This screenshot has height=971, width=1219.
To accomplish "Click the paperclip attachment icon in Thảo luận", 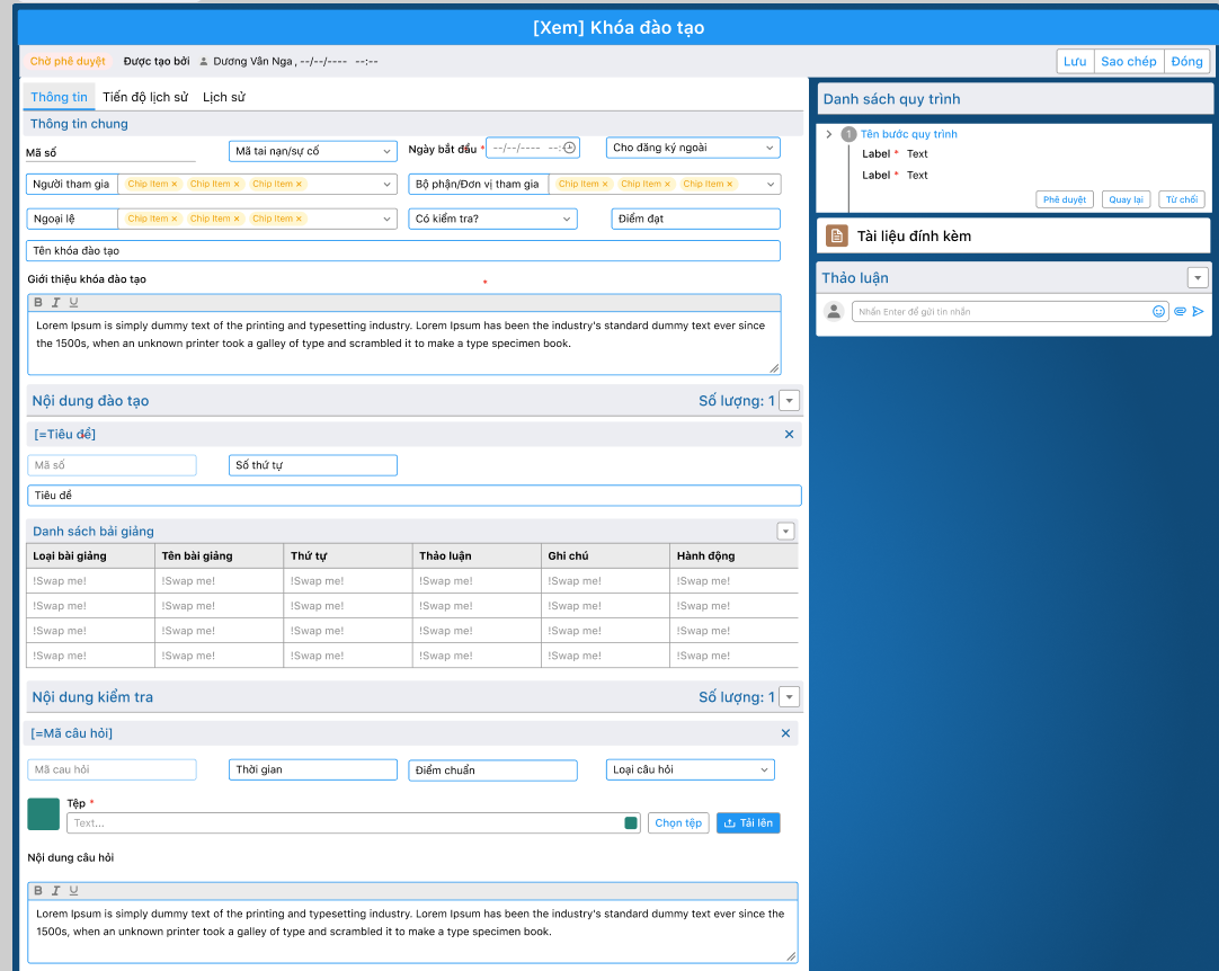I will pyautogui.click(x=1180, y=312).
